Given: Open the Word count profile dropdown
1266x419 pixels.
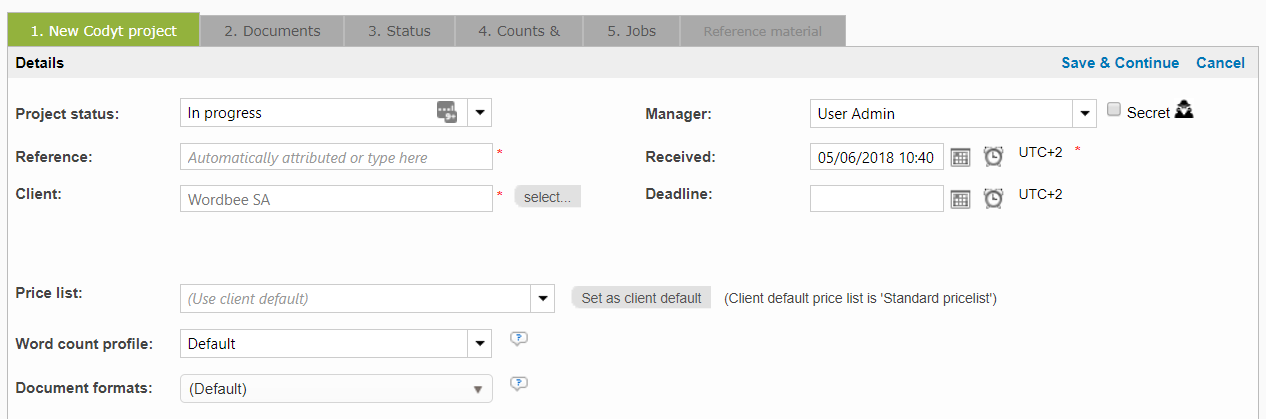Looking at the screenshot, I should tap(480, 344).
